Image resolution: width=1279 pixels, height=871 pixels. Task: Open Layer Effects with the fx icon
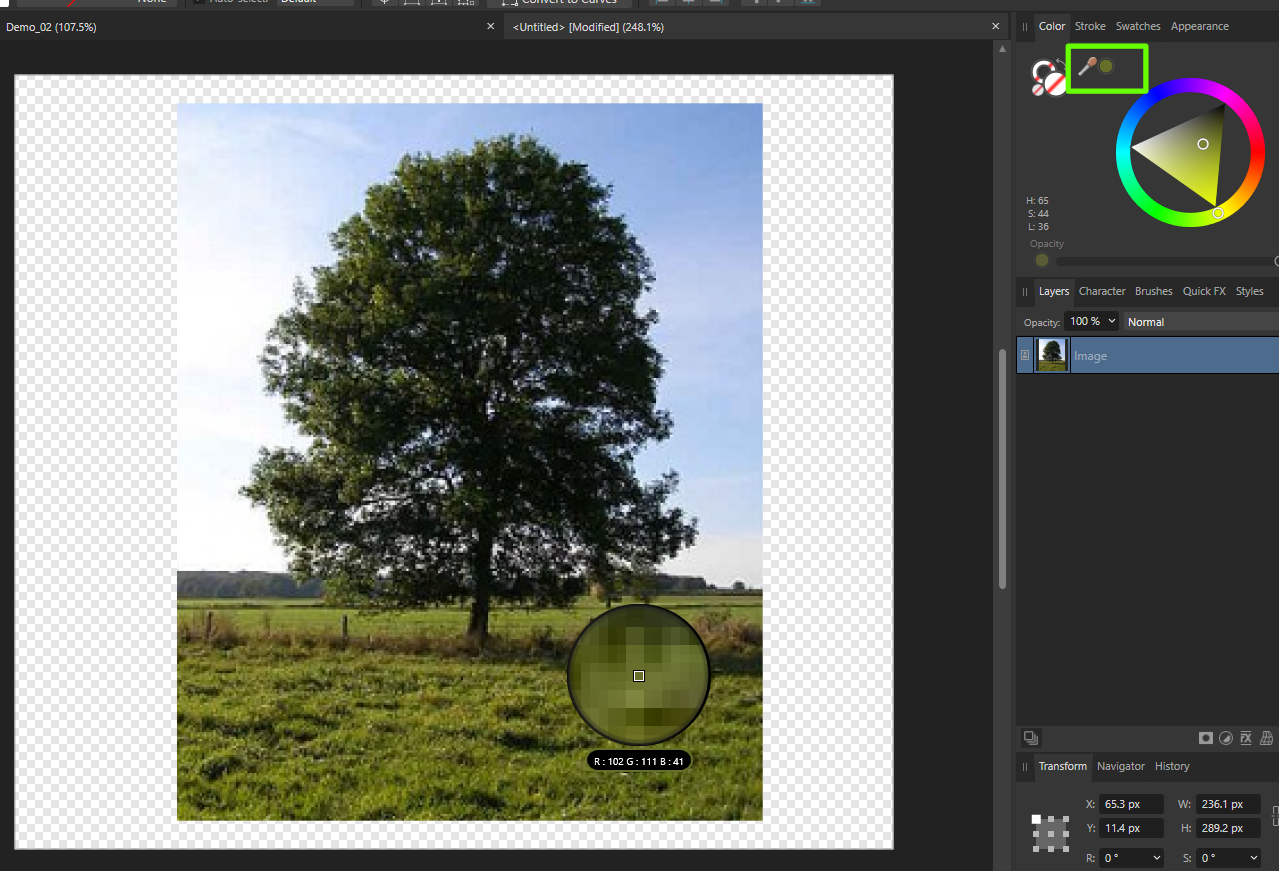pyautogui.click(x=1246, y=738)
